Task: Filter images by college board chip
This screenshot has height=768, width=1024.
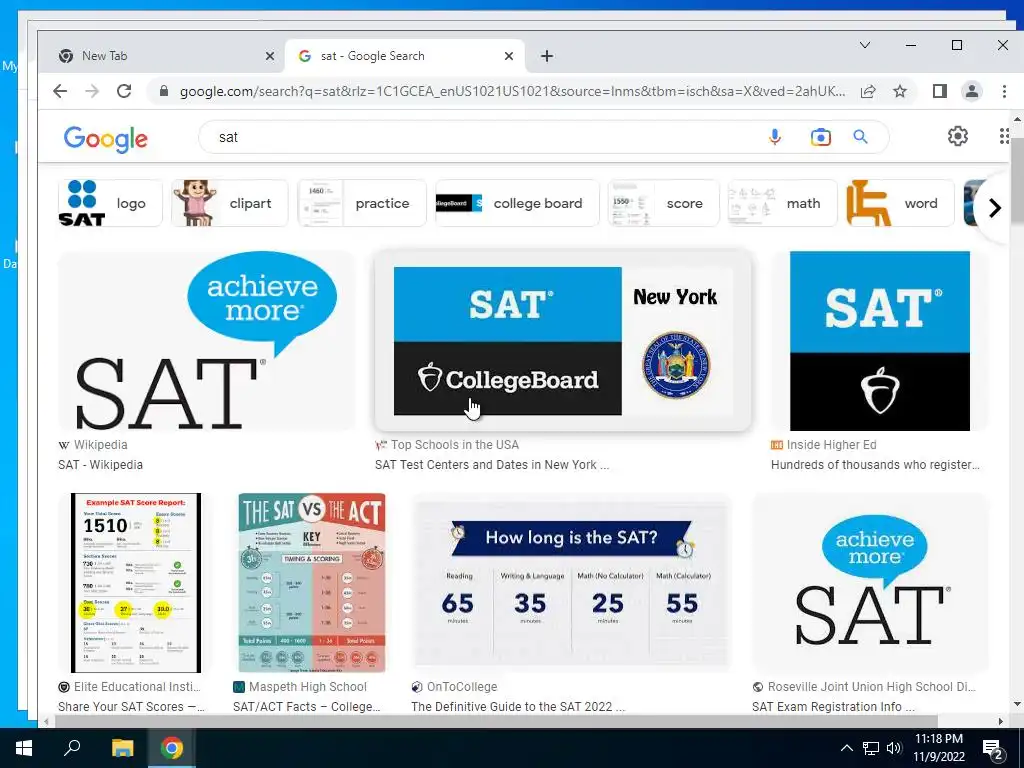Action: pos(517,203)
